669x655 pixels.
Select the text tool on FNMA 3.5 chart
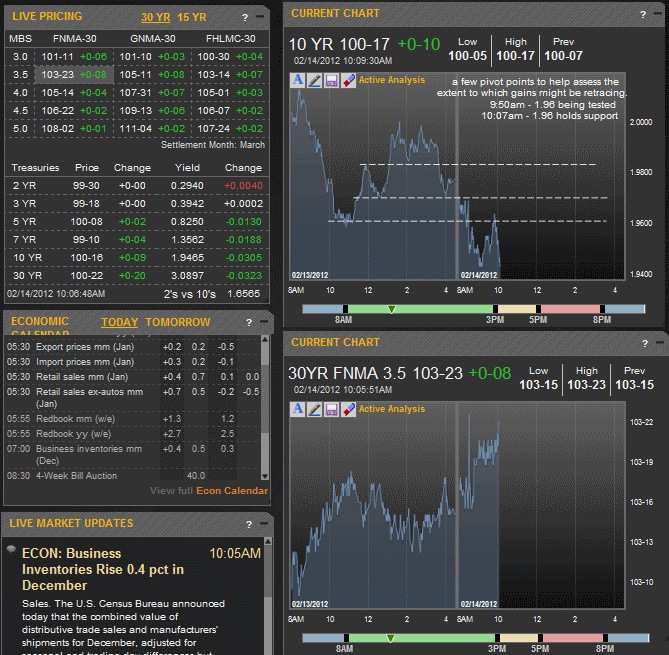click(x=299, y=409)
